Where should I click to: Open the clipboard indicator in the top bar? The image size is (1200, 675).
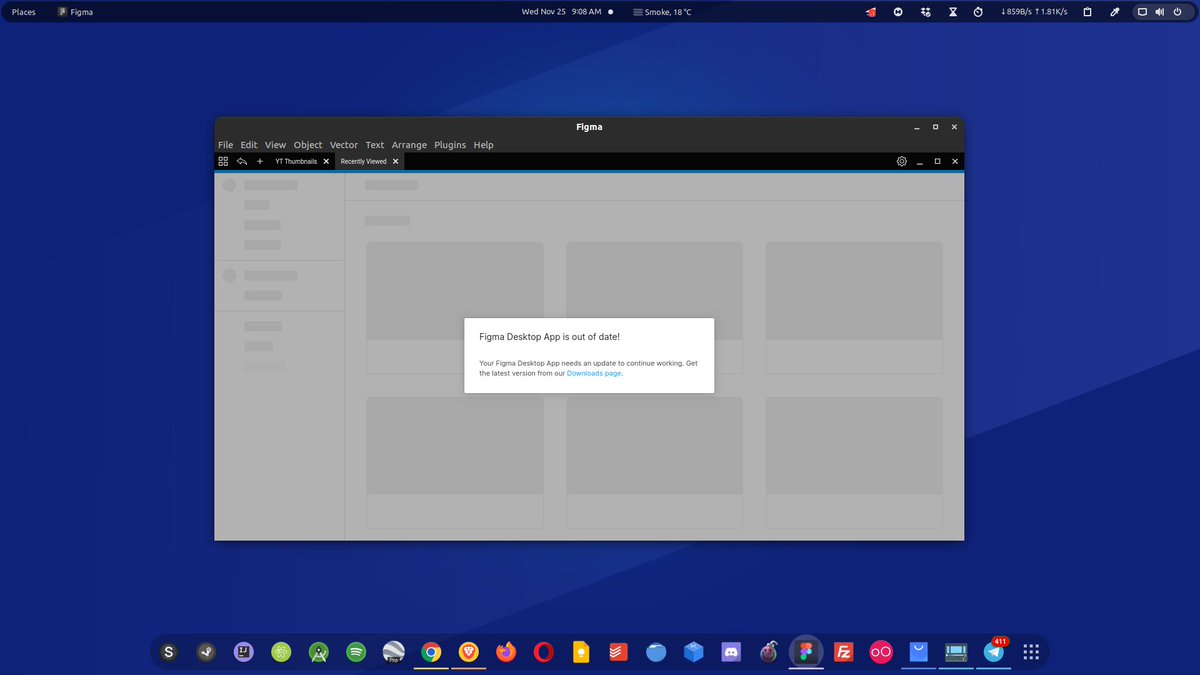[x=1087, y=12]
